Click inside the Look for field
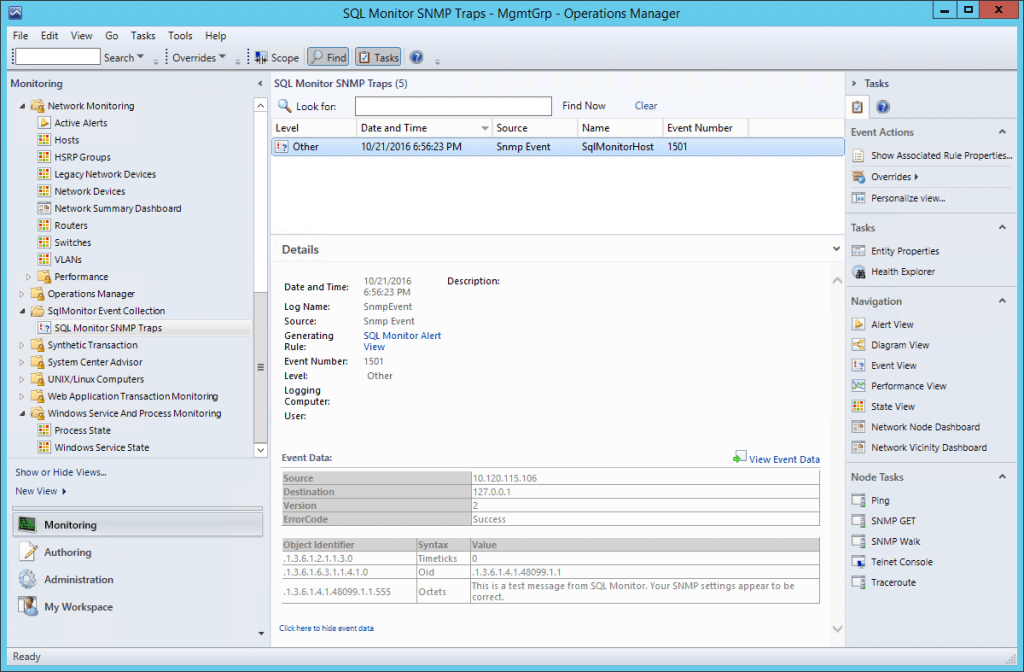 click(x=452, y=105)
